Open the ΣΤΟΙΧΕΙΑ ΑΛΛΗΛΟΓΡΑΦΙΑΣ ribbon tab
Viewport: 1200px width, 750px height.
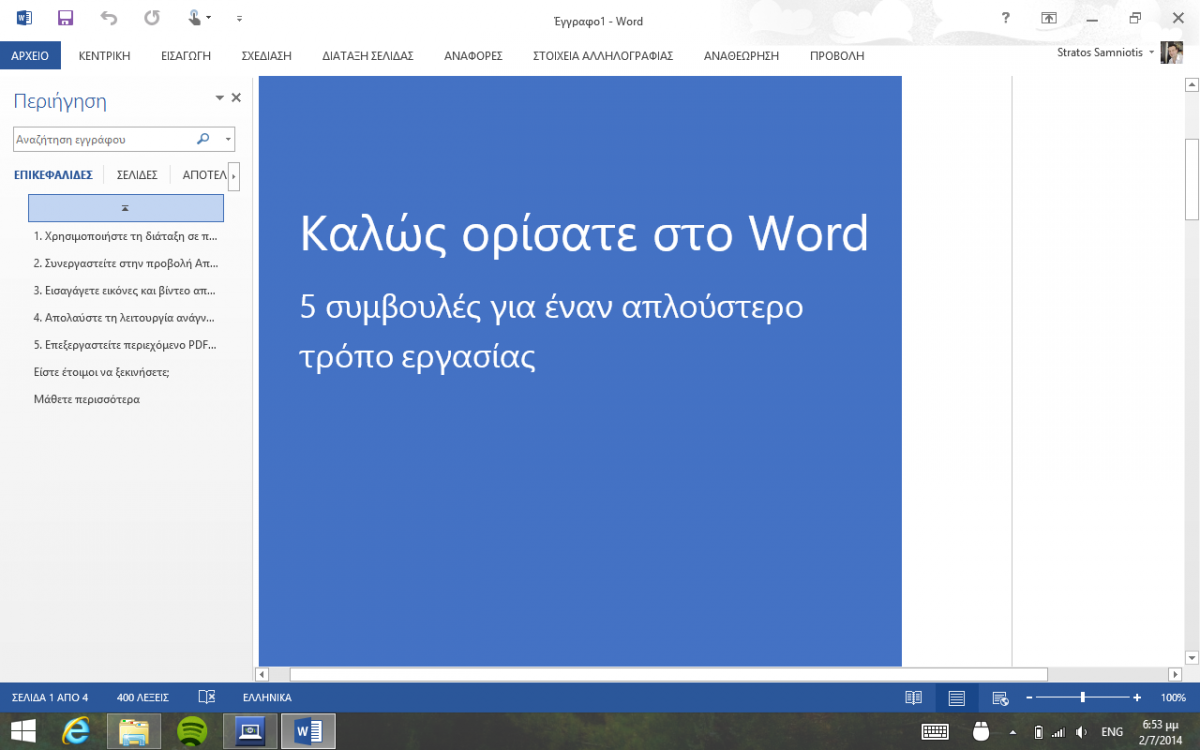(x=603, y=56)
